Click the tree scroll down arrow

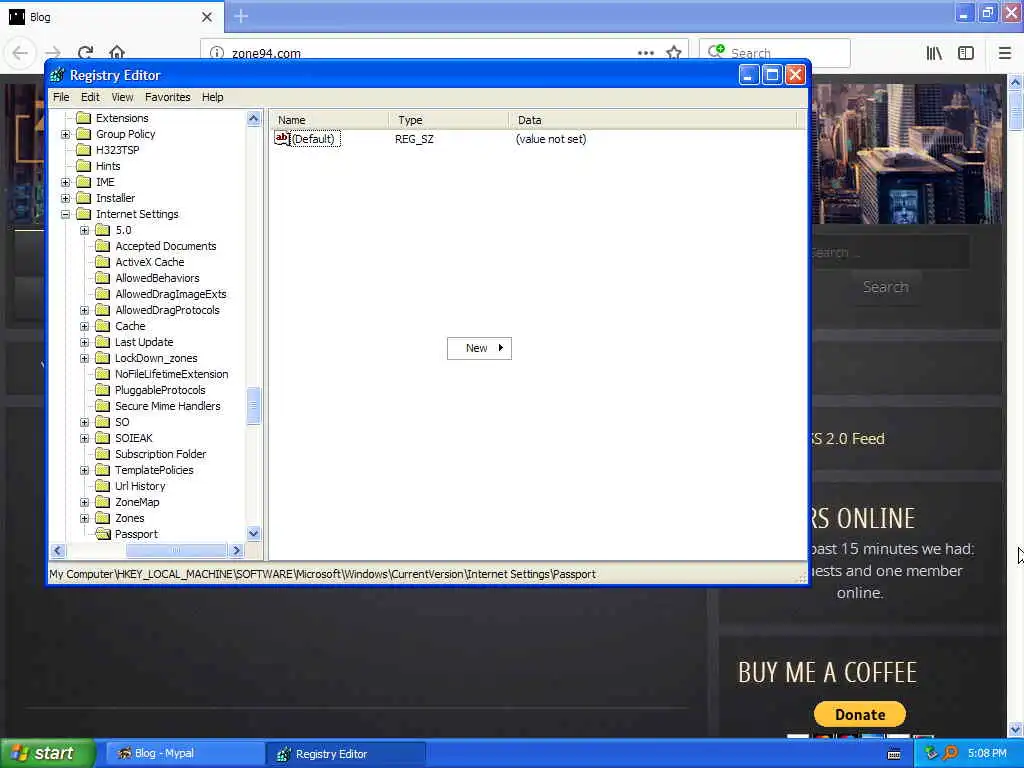pyautogui.click(x=253, y=534)
